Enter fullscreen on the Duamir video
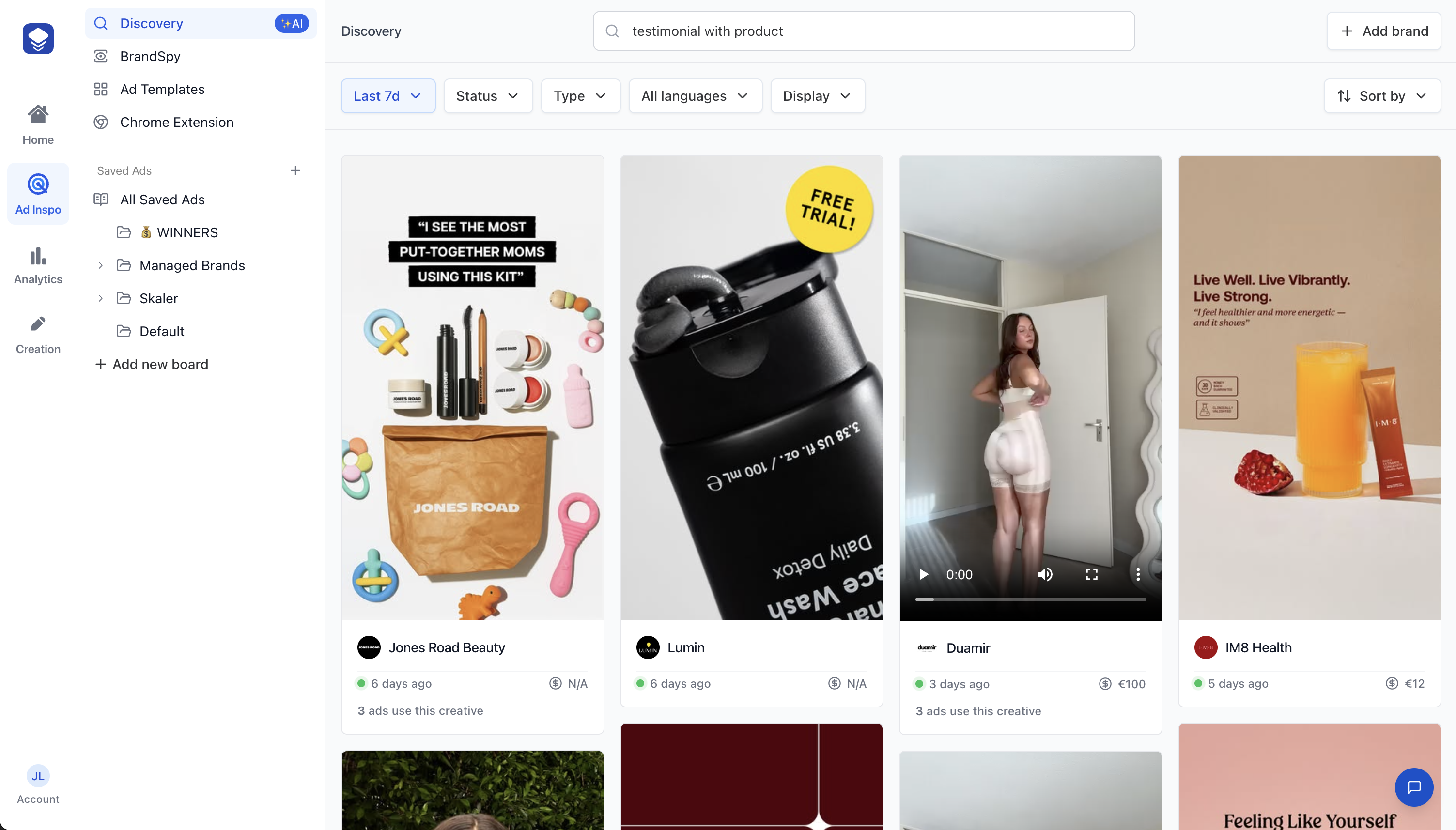This screenshot has height=830, width=1456. click(1092, 575)
